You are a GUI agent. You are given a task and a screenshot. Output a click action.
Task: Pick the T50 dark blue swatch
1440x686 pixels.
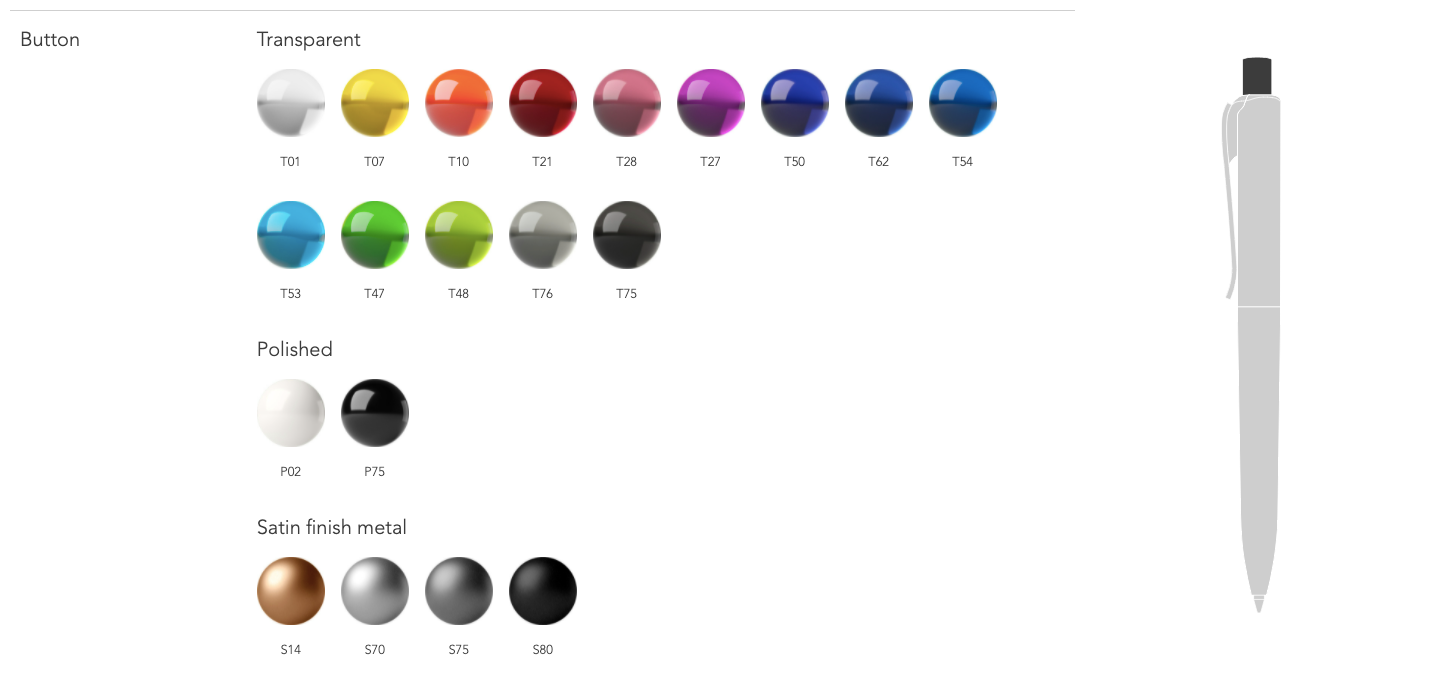tap(795, 103)
